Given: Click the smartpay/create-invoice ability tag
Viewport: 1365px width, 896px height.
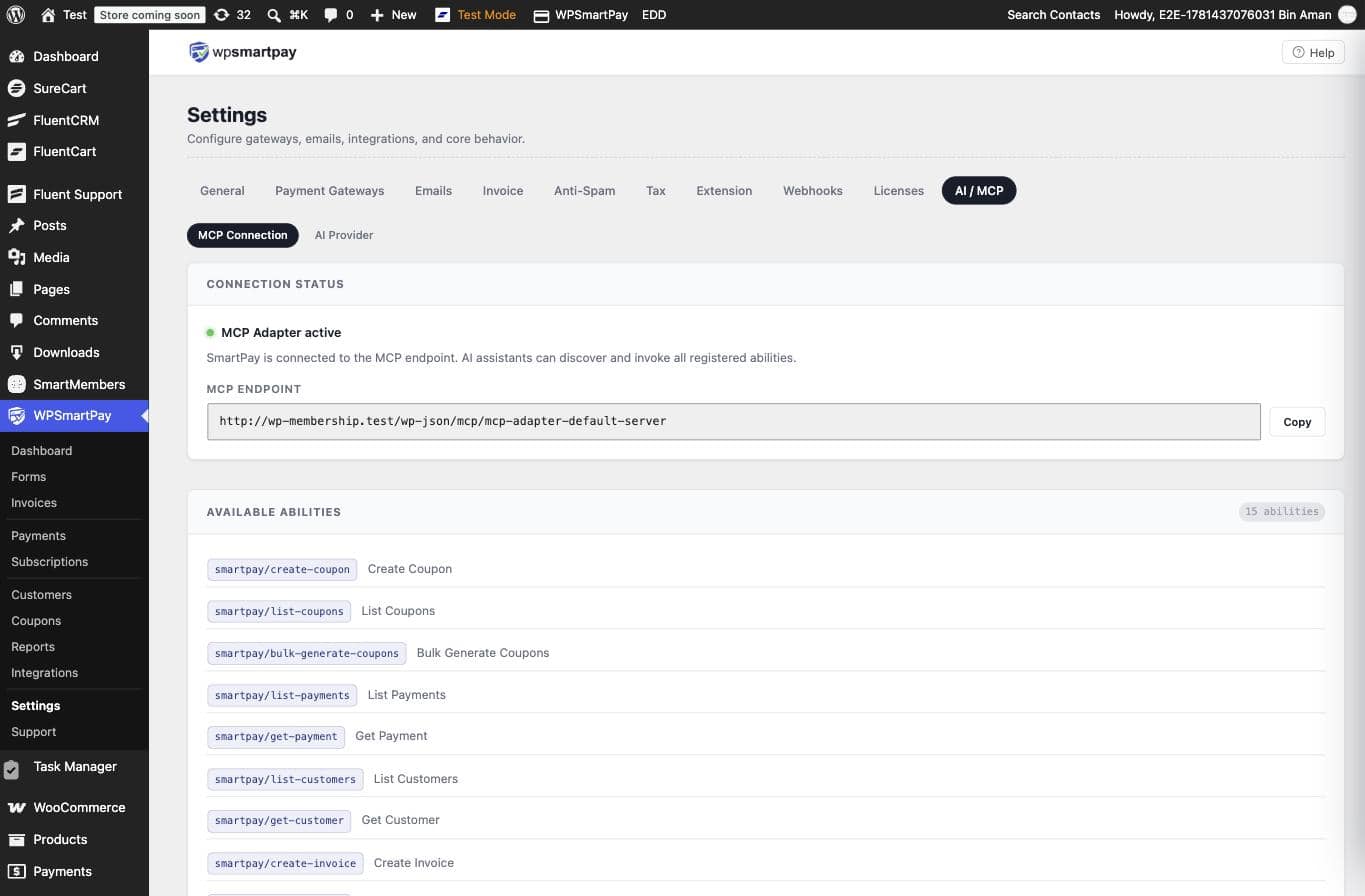Looking at the screenshot, I should click(x=285, y=863).
